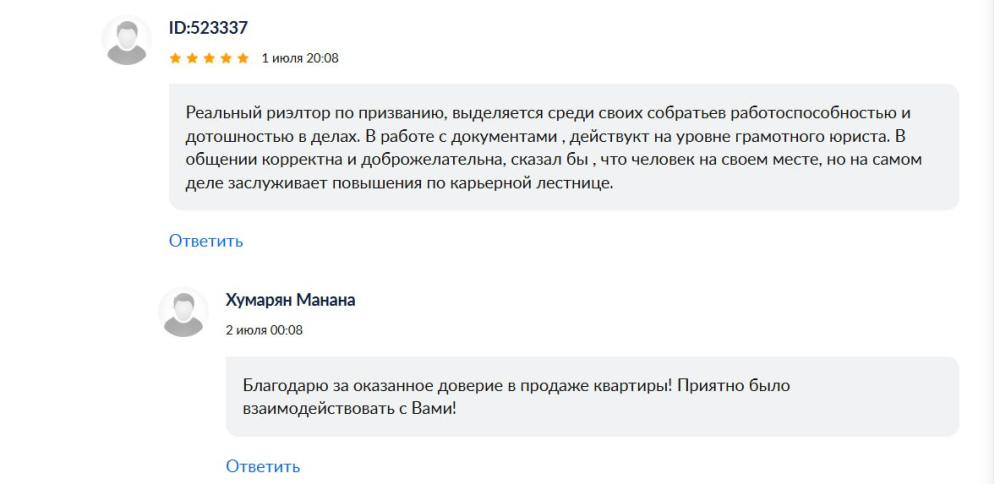This screenshot has height=484, width=1000.
Task: Open the profile name Хумарян Манана
Action: tap(290, 300)
